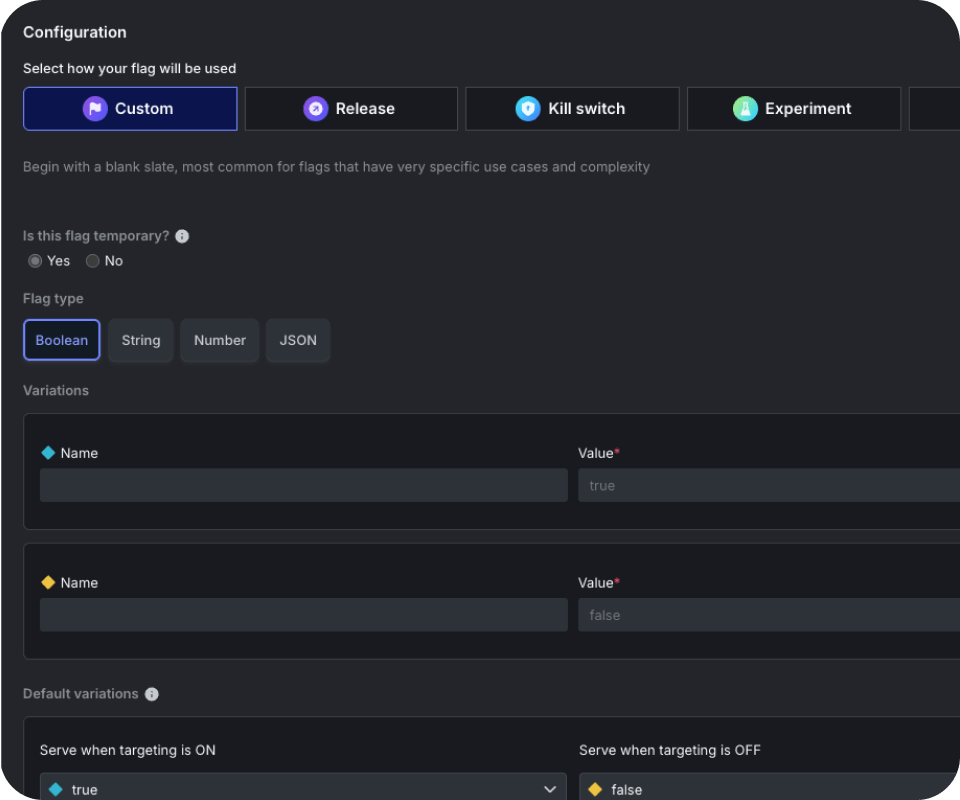This screenshot has height=800, width=960.
Task: Select Number flag type
Action: pos(220,340)
